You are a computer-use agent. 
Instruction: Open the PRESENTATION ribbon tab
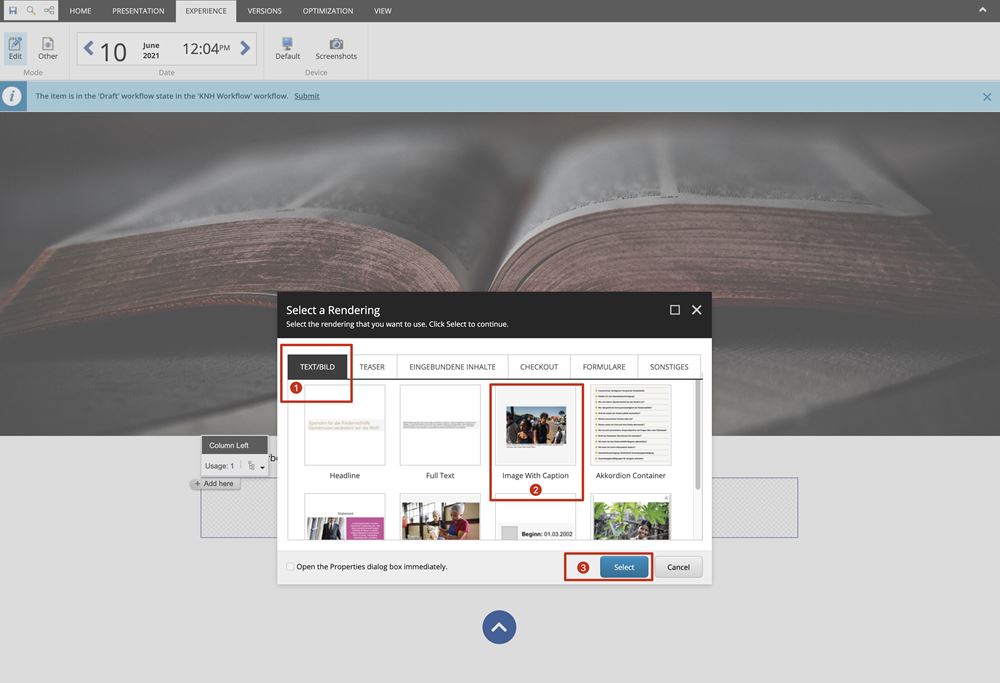[x=138, y=11]
